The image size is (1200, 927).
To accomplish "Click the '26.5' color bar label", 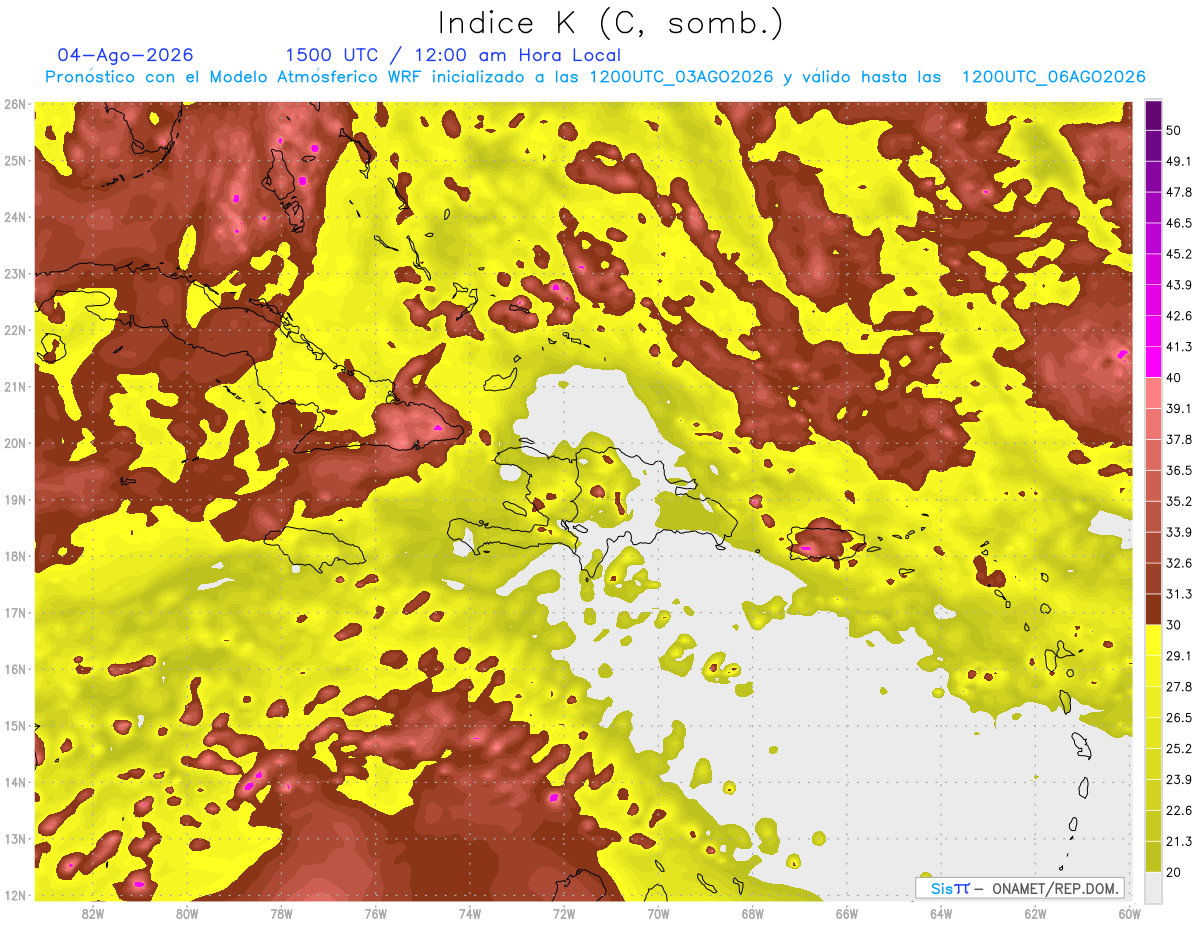I will (x=1178, y=718).
